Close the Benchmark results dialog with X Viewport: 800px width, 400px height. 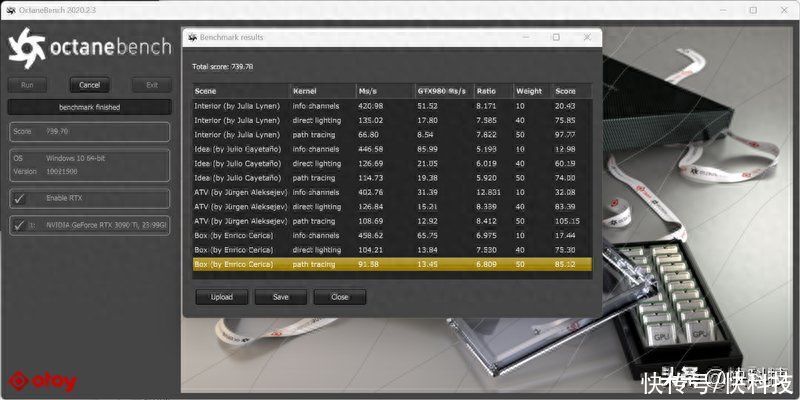[587, 37]
